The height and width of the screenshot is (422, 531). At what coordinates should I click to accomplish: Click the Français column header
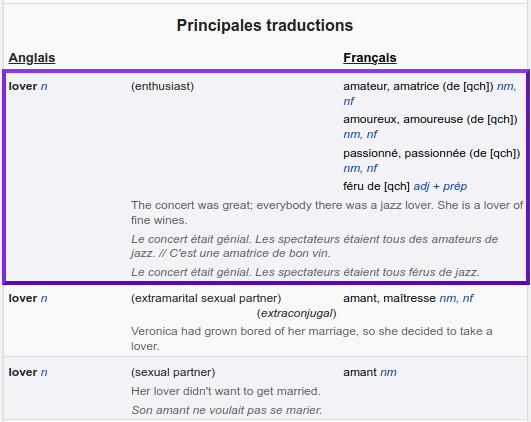[369, 58]
